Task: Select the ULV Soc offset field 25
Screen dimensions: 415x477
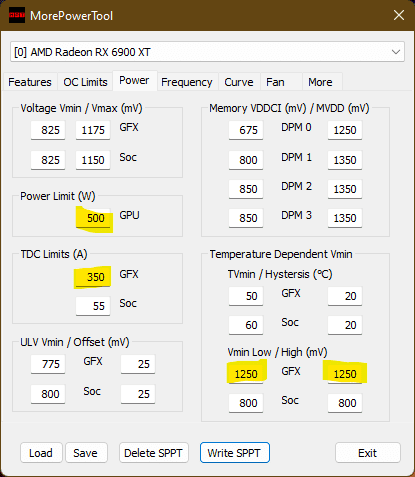Action: pyautogui.click(x=138, y=394)
